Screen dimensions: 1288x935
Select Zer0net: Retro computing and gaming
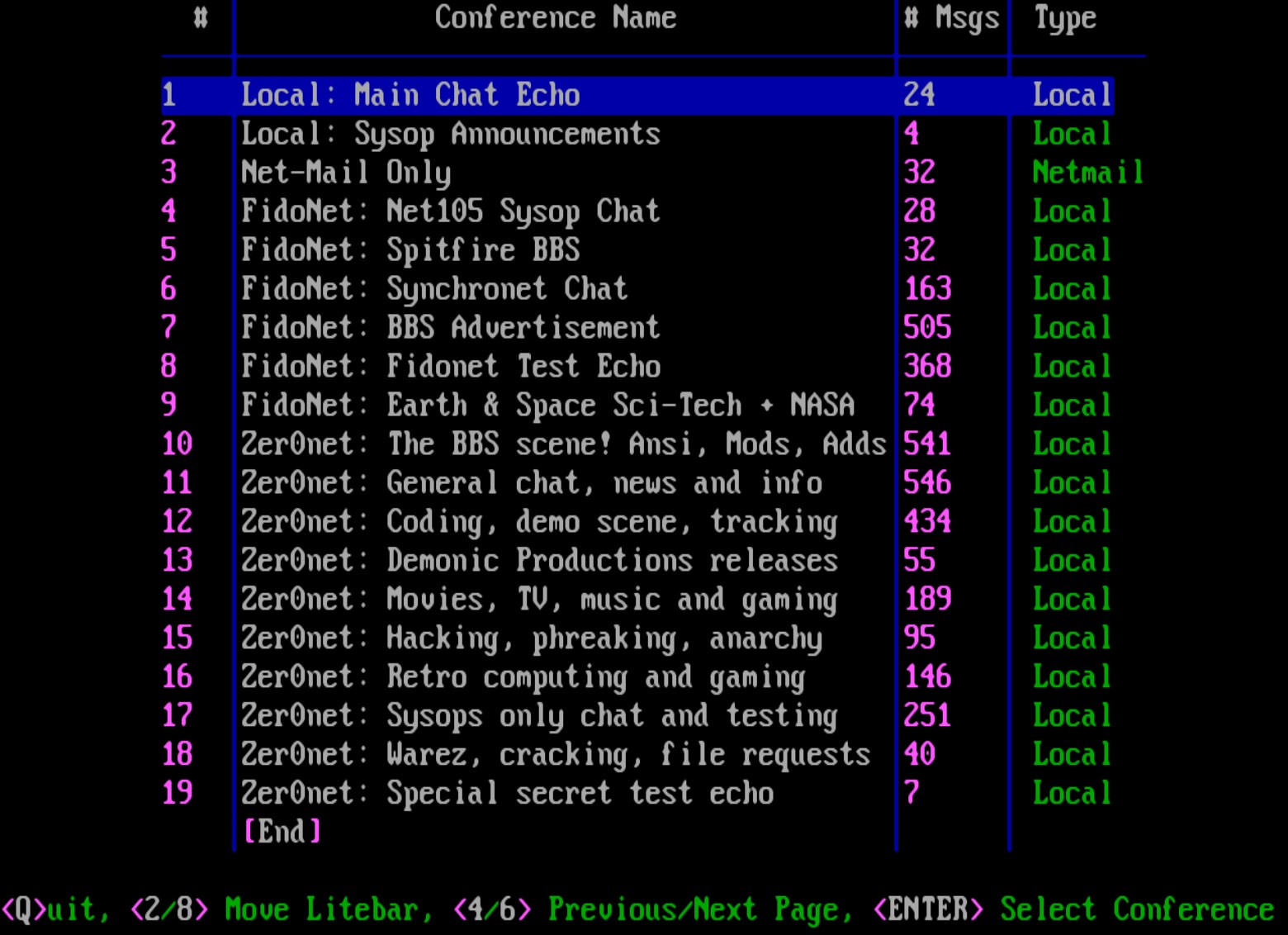pyautogui.click(x=523, y=677)
